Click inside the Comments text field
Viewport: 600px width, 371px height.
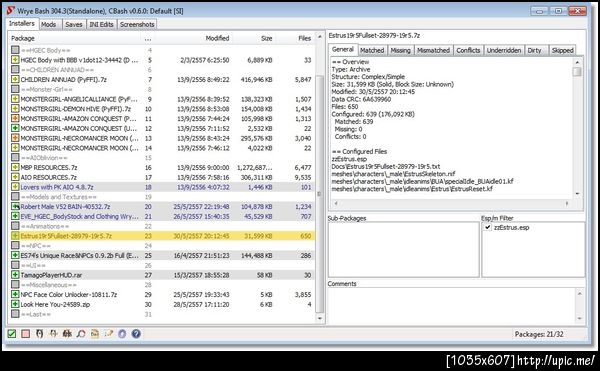coord(452,306)
